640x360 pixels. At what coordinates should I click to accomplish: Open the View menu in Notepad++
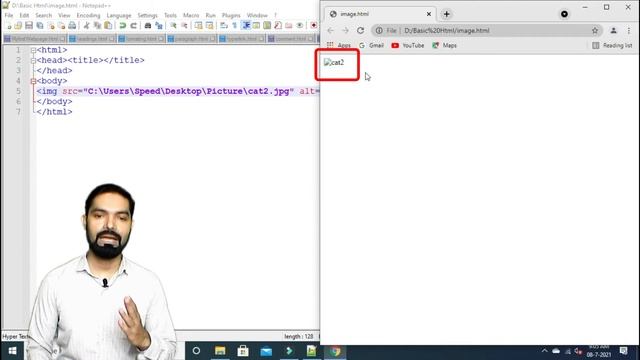(64, 15)
